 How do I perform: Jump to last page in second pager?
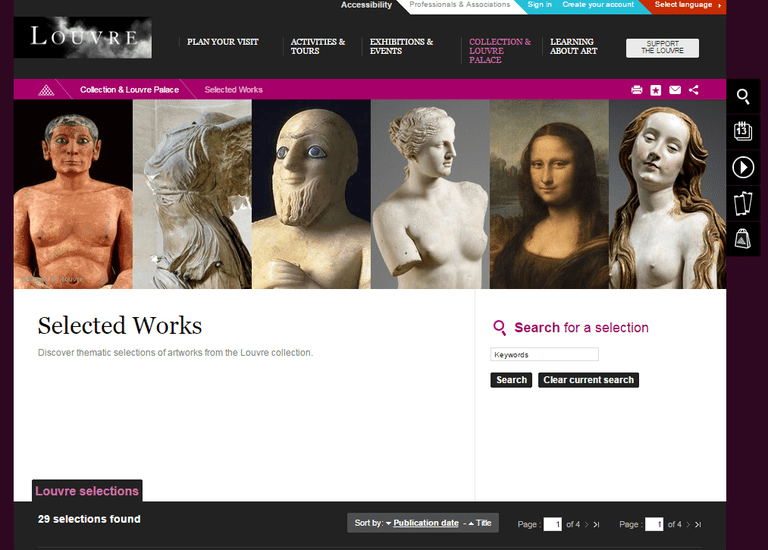click(698, 525)
